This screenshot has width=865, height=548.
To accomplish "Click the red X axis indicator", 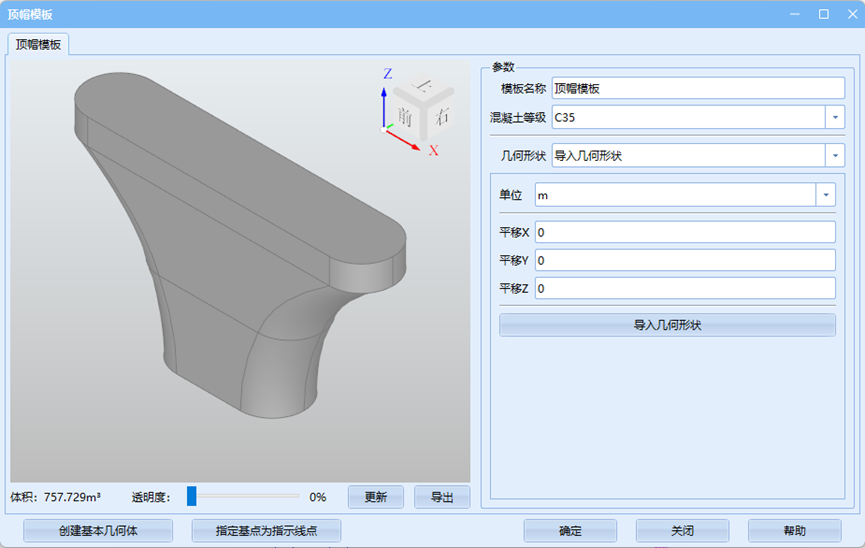I will point(405,139).
